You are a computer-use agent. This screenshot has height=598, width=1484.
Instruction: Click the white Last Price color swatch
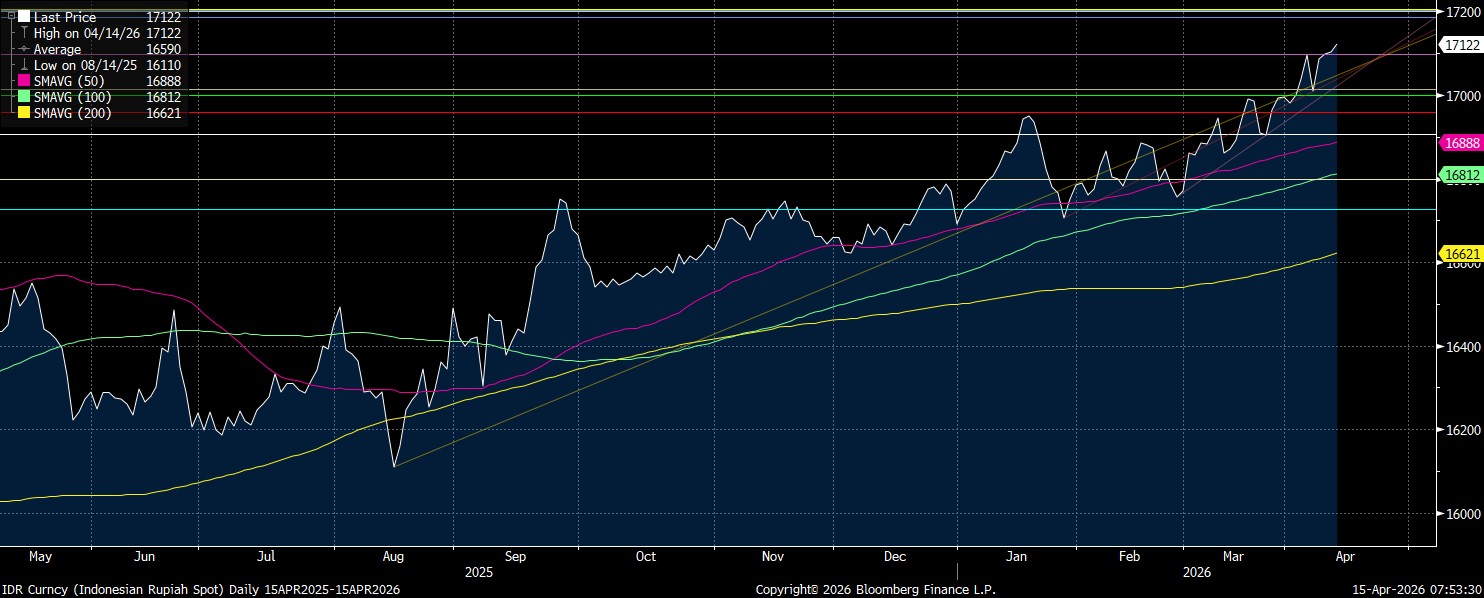(x=24, y=17)
